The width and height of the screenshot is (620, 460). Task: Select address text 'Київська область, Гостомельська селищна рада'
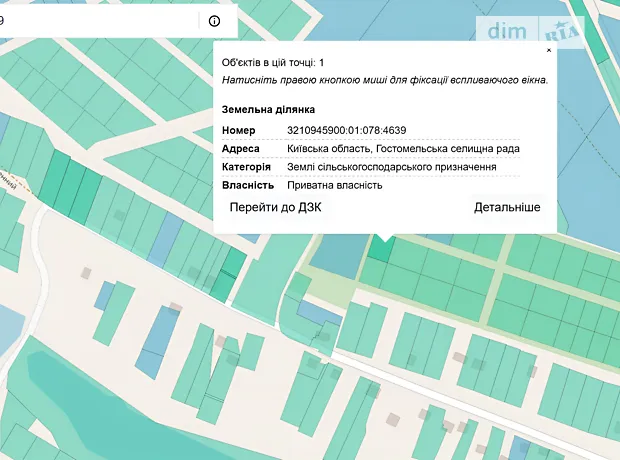pyautogui.click(x=403, y=149)
